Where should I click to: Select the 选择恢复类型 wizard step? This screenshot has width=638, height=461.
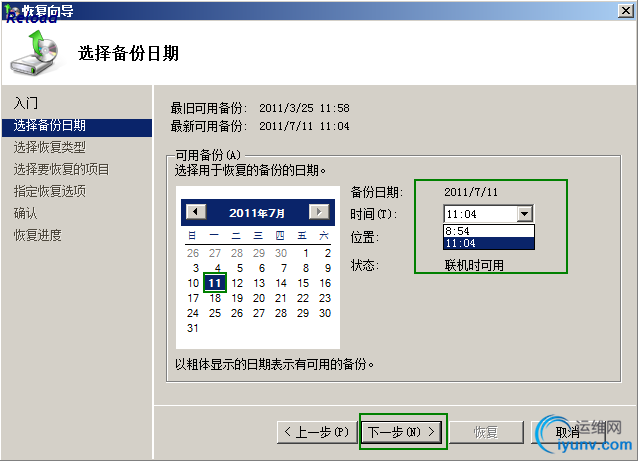pyautogui.click(x=50, y=147)
